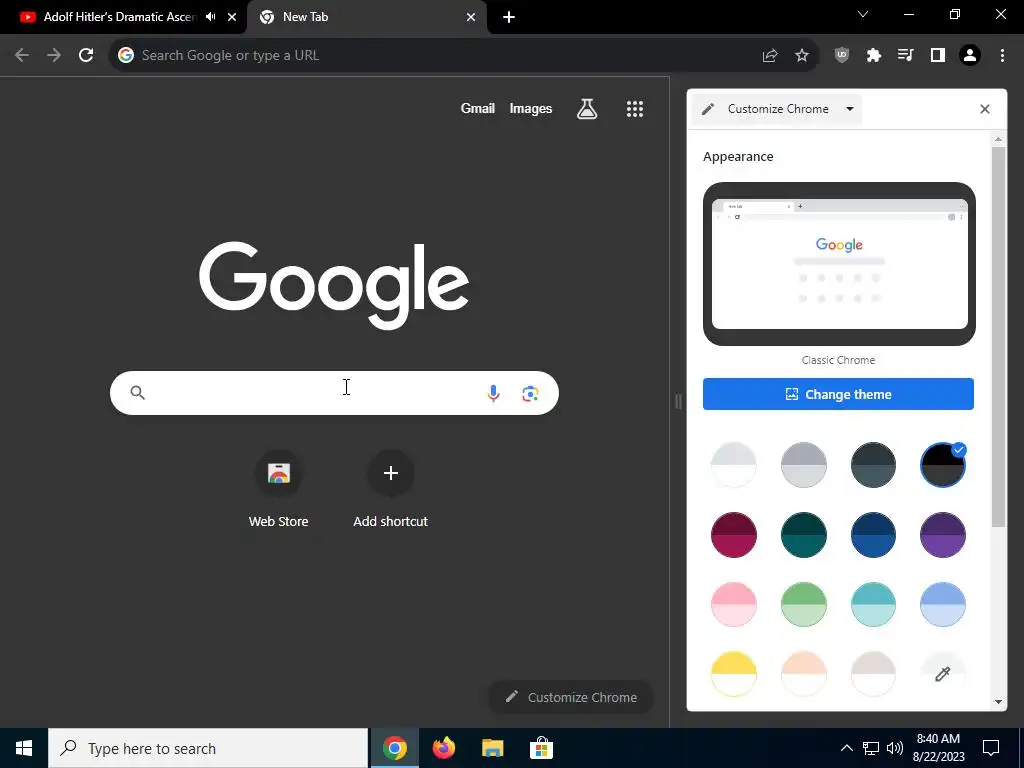Show hidden system tray icons
The height and width of the screenshot is (768, 1024).
click(x=846, y=748)
